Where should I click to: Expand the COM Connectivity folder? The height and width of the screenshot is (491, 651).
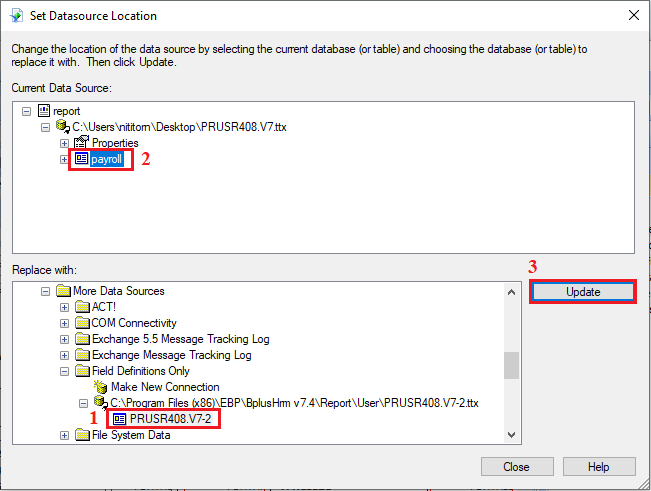click(64, 323)
